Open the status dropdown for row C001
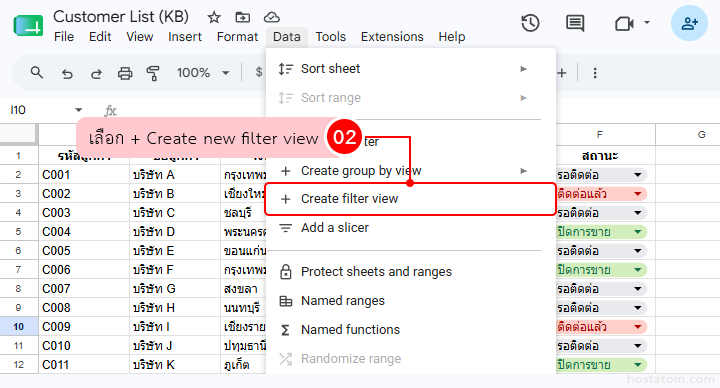 (x=638, y=175)
